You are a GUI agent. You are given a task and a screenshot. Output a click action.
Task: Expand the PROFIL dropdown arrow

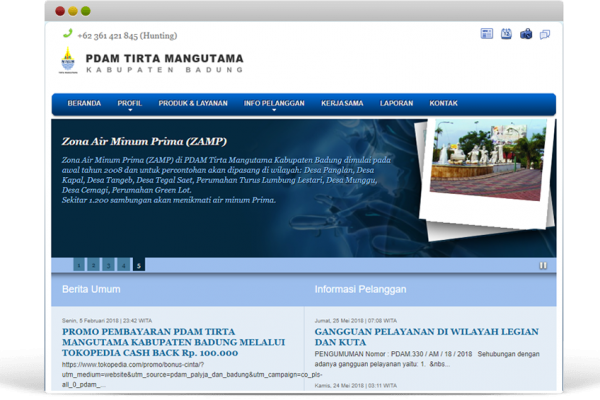coord(130,110)
